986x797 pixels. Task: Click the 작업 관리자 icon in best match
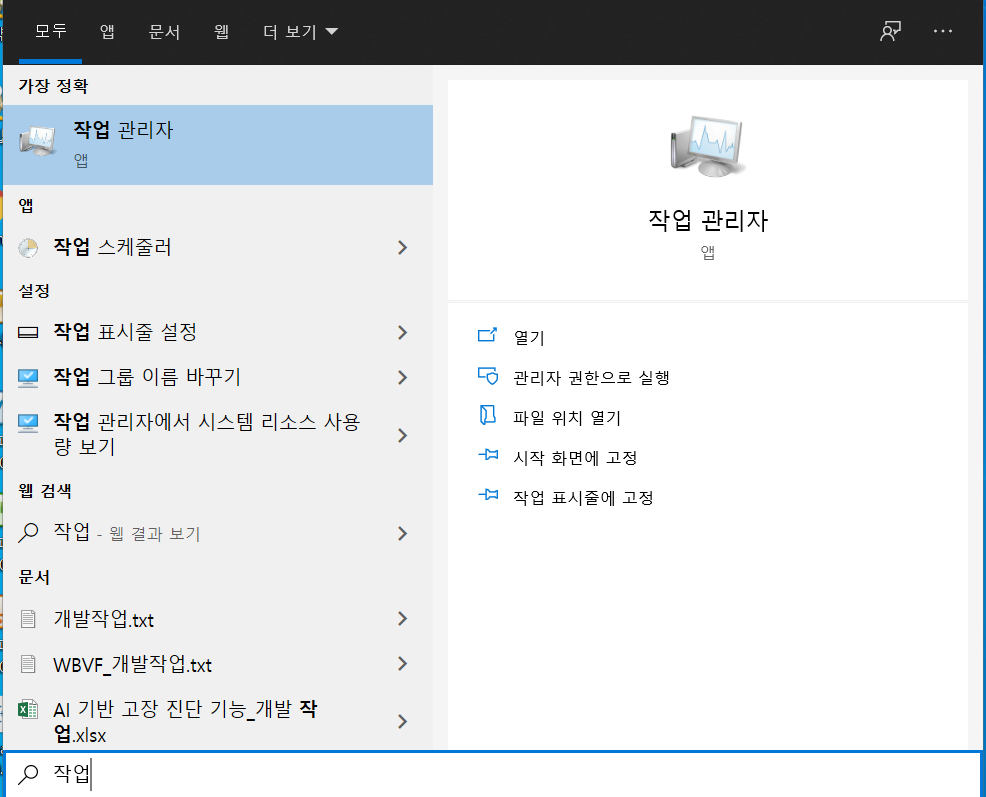38,141
